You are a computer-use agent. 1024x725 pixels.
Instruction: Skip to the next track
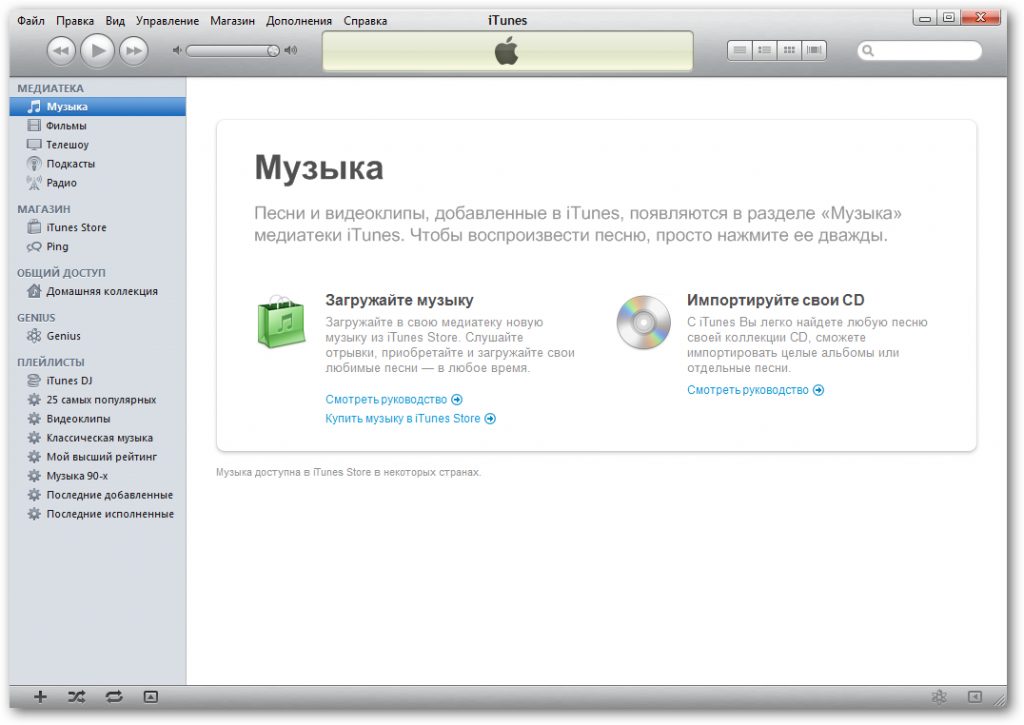[133, 50]
